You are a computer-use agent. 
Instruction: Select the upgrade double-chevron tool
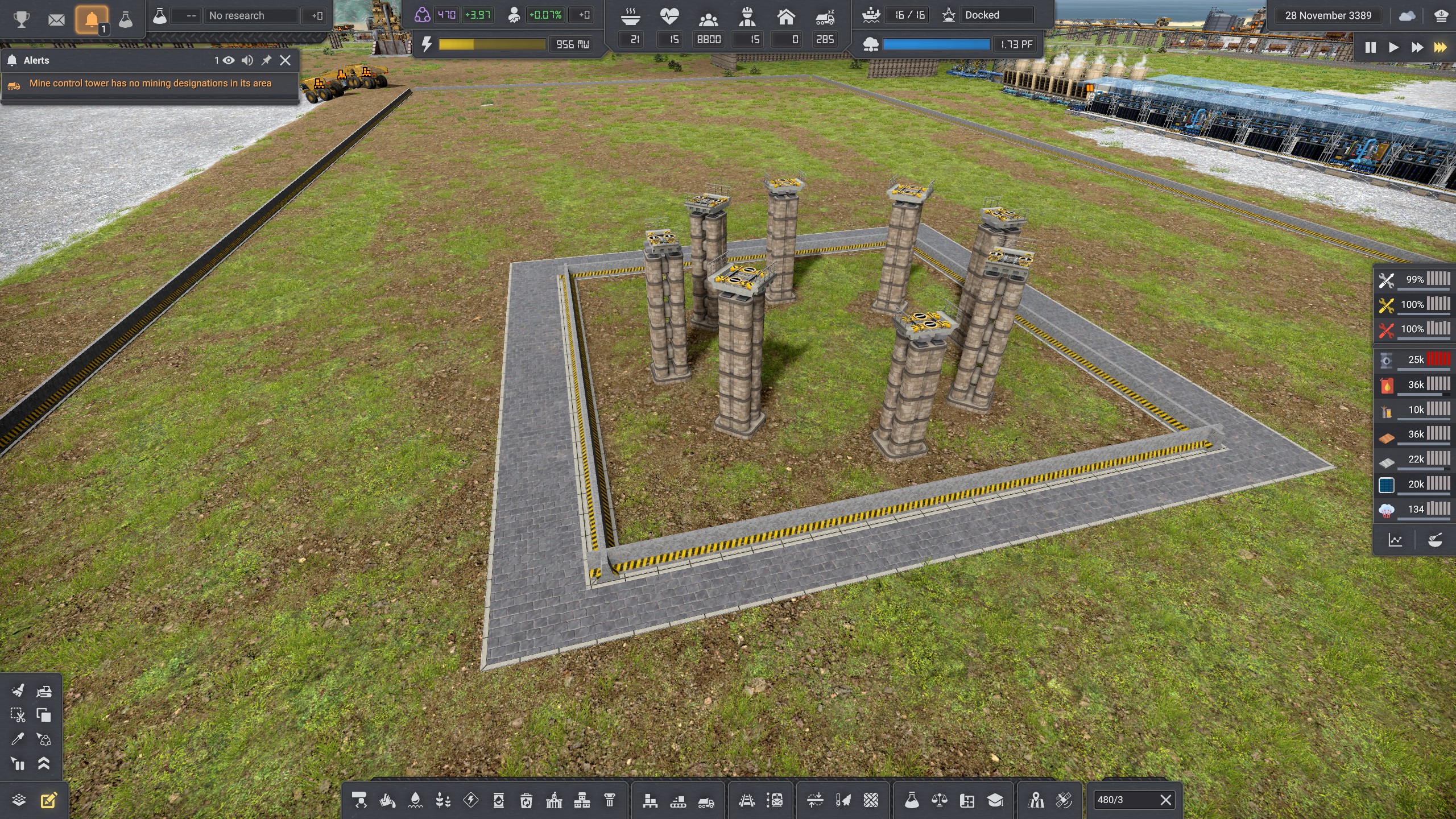click(44, 764)
